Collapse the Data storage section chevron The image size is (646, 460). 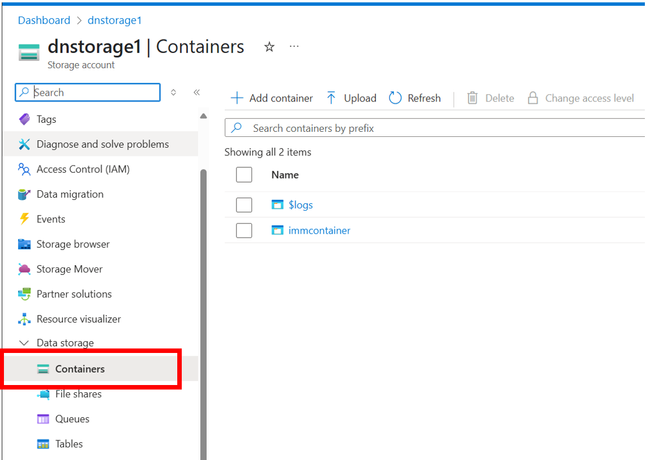click(x=24, y=343)
